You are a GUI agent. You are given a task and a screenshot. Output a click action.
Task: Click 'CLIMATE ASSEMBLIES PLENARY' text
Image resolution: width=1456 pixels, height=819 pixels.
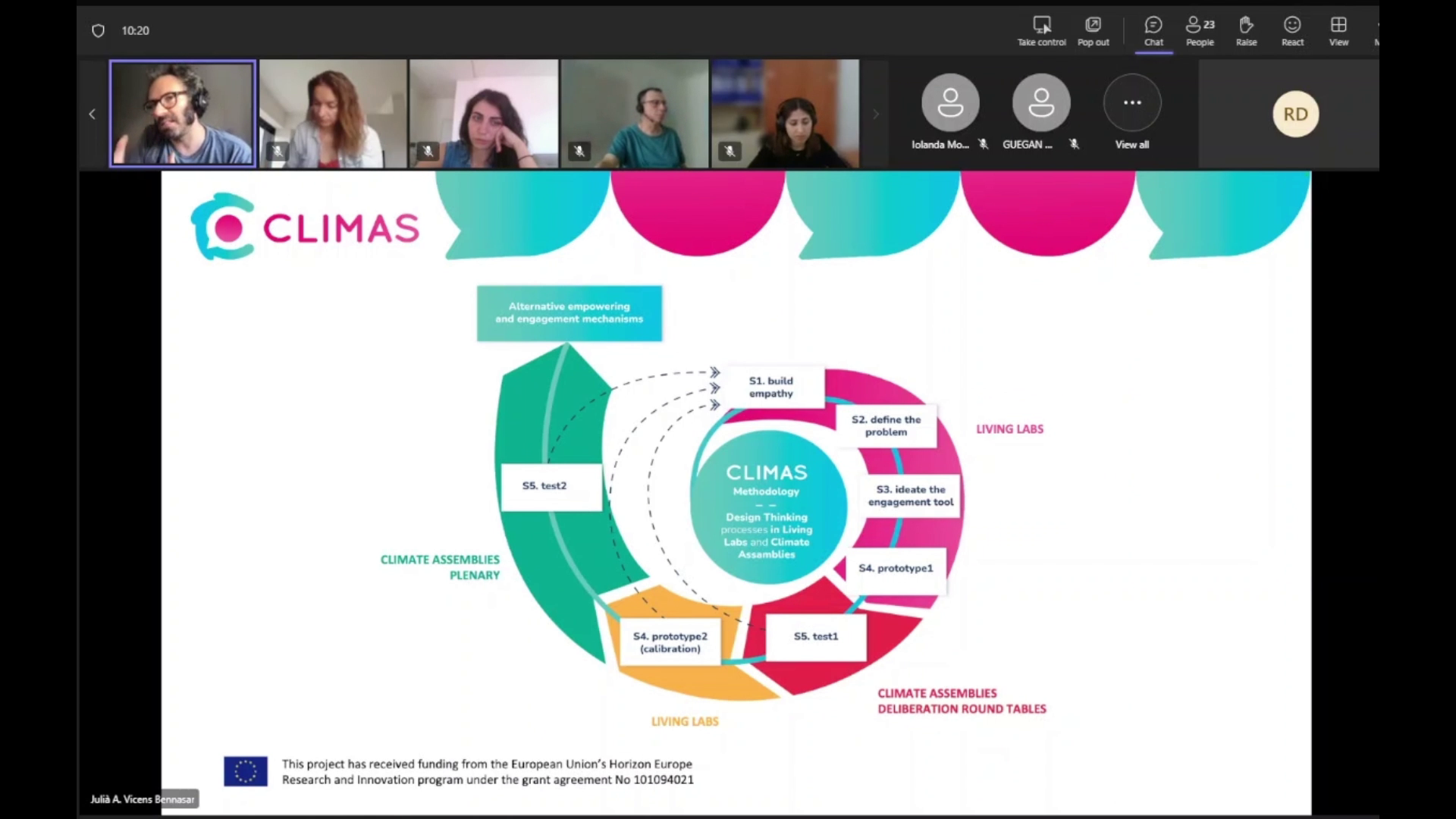tap(440, 567)
